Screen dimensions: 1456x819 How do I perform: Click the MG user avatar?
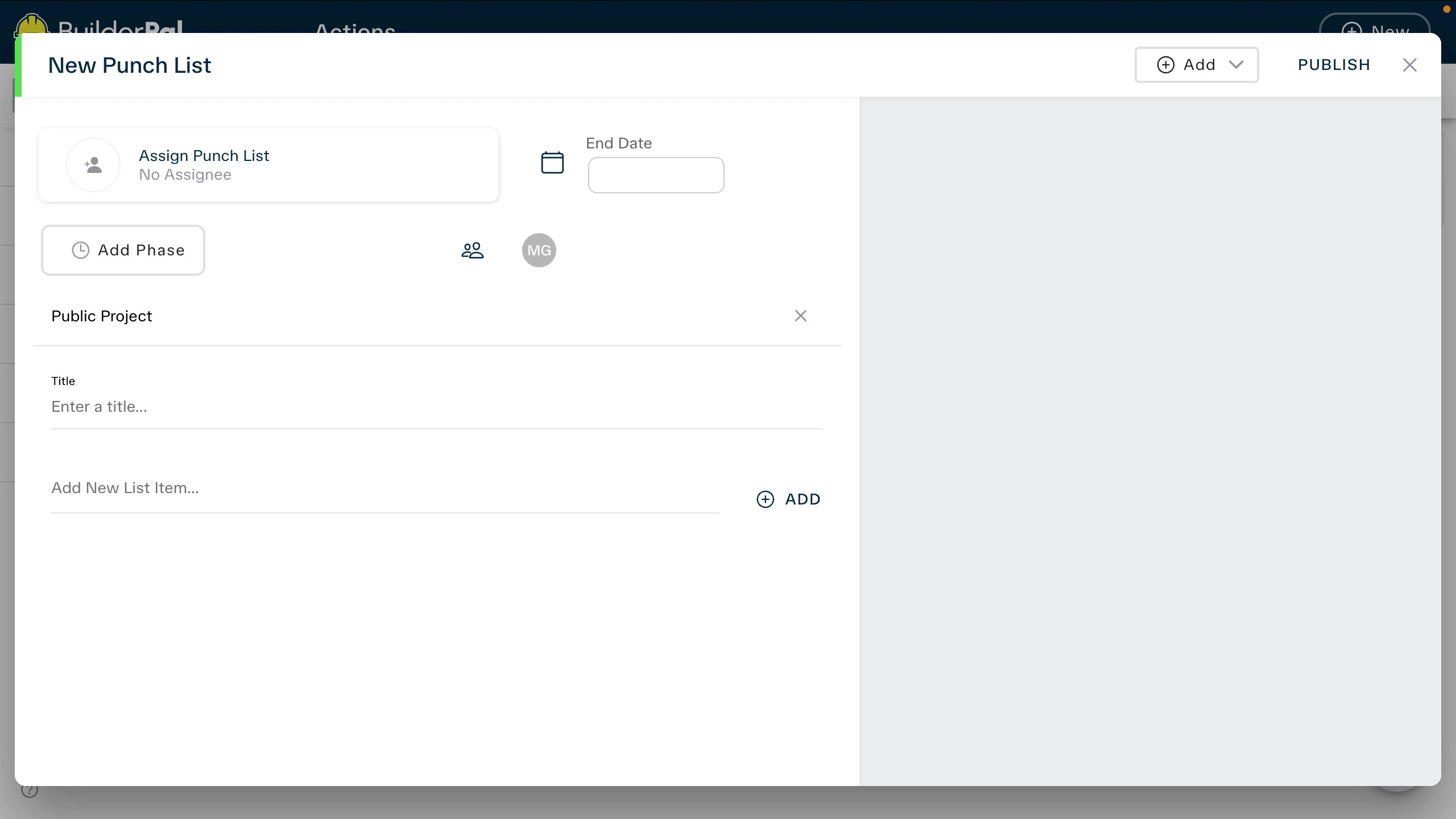[x=539, y=250]
